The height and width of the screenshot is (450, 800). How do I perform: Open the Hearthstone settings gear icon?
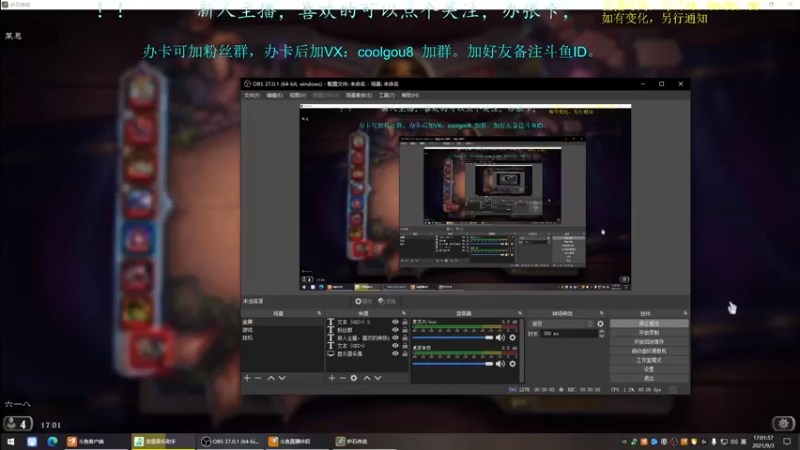tap(783, 423)
